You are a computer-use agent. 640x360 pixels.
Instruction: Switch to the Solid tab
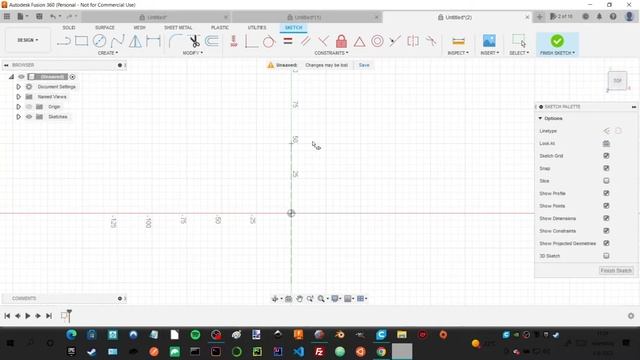coord(69,27)
